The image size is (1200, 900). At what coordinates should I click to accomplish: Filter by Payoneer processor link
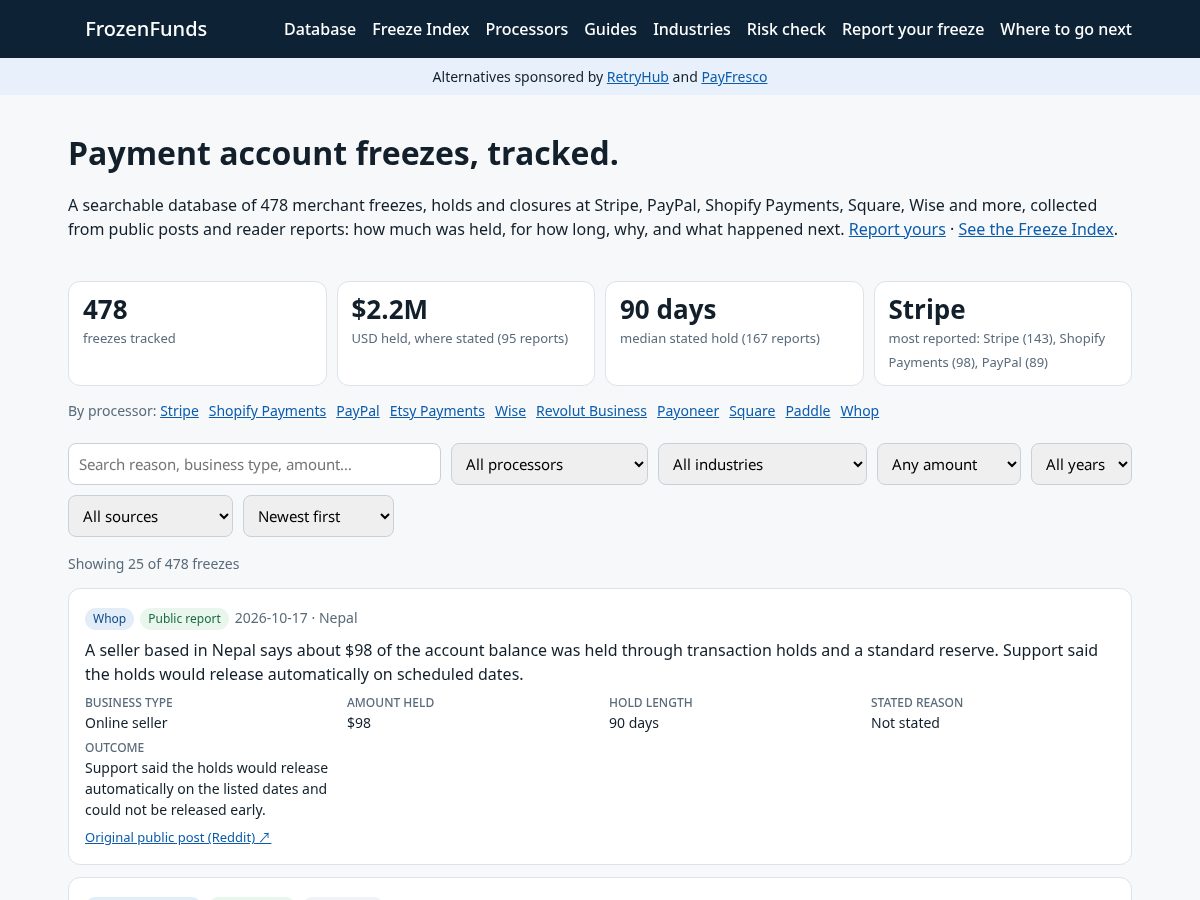point(688,411)
